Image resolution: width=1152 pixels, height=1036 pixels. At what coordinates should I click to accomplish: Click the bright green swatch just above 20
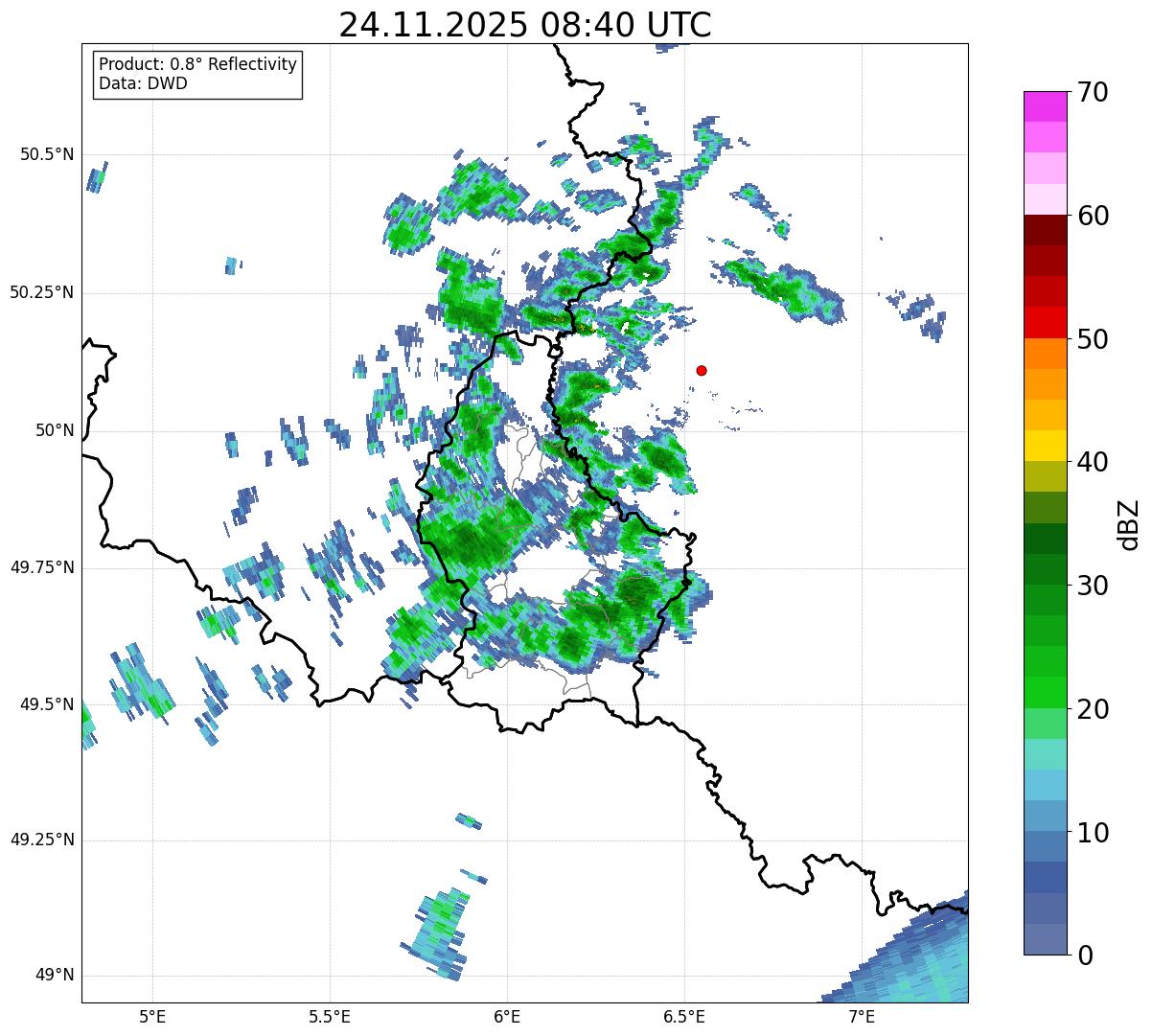pyautogui.click(x=1046, y=693)
